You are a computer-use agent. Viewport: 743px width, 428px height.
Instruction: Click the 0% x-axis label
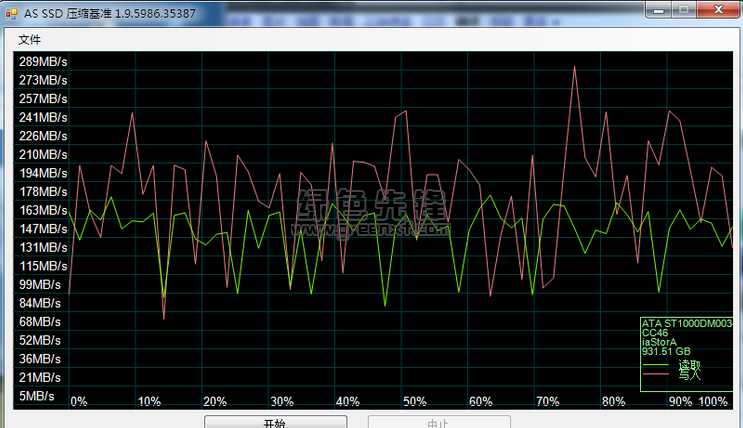pos(79,401)
